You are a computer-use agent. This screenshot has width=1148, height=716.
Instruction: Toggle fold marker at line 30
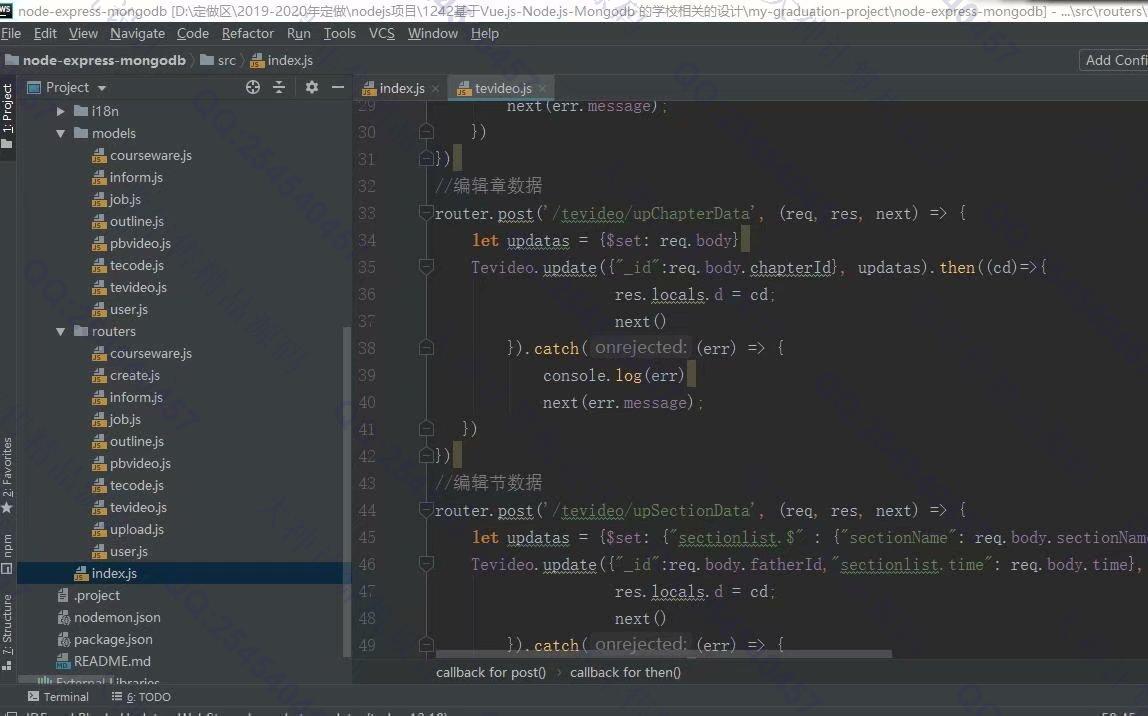[x=425, y=132]
